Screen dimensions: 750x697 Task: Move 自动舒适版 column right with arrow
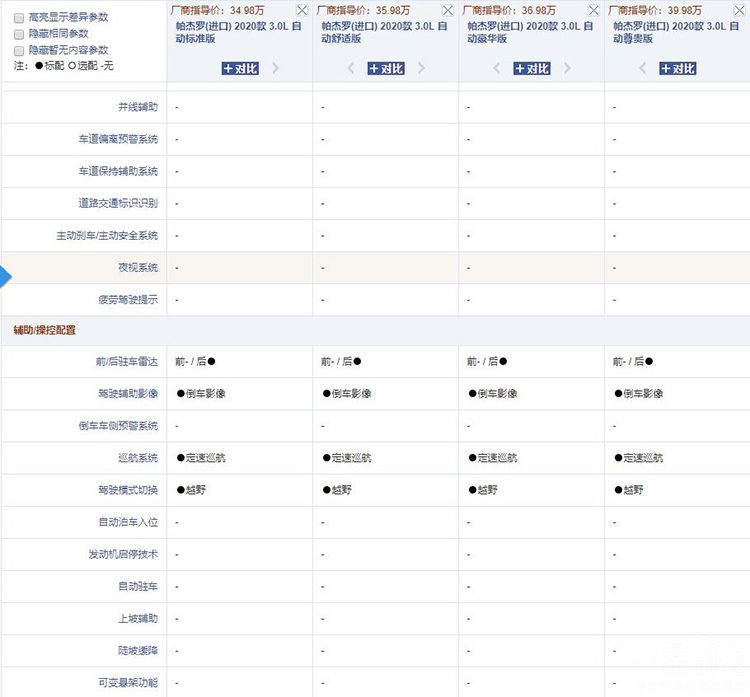pos(422,69)
